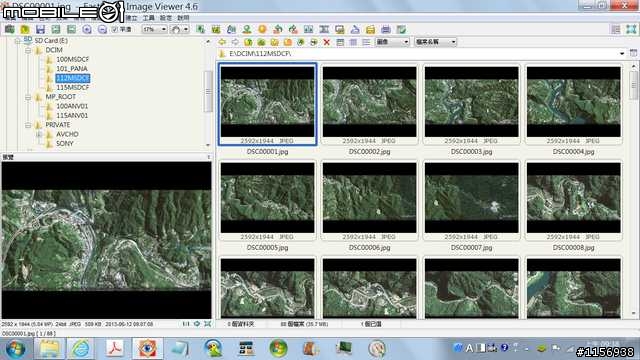Open the folder path history dropdown arrow
640x360 pixels.
[x=622, y=53]
